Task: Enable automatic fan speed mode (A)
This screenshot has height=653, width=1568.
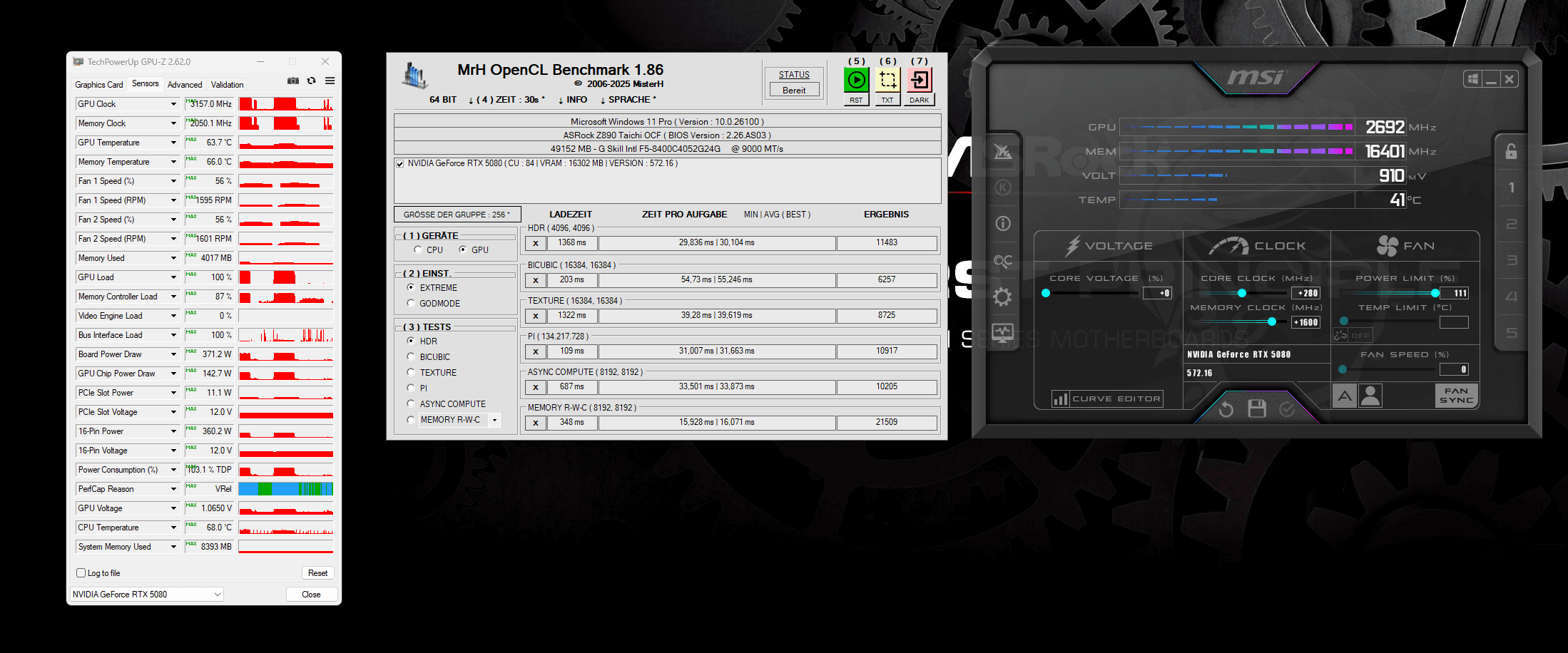Action: (x=1344, y=396)
